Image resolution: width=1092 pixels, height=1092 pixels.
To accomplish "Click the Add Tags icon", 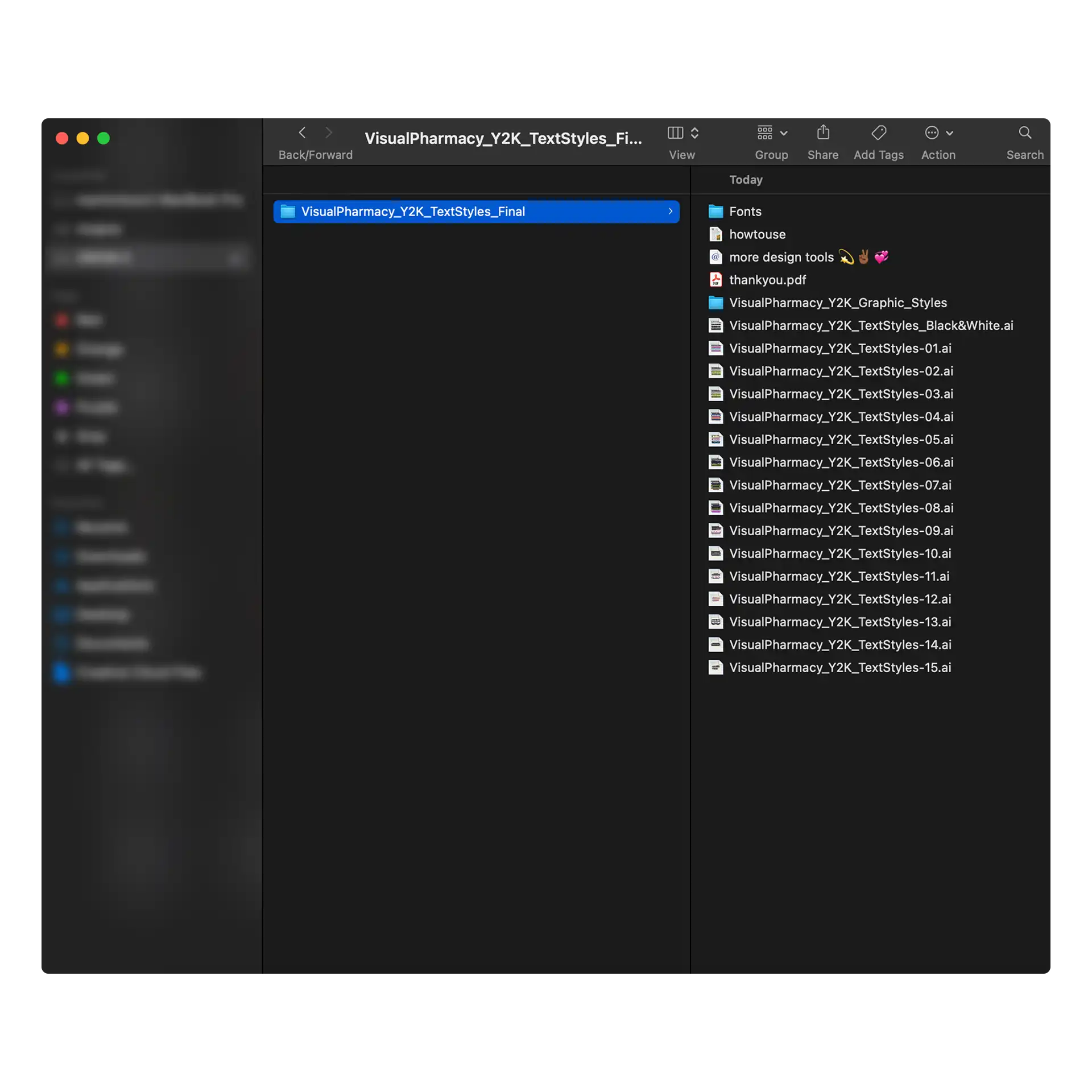I will 878,133.
